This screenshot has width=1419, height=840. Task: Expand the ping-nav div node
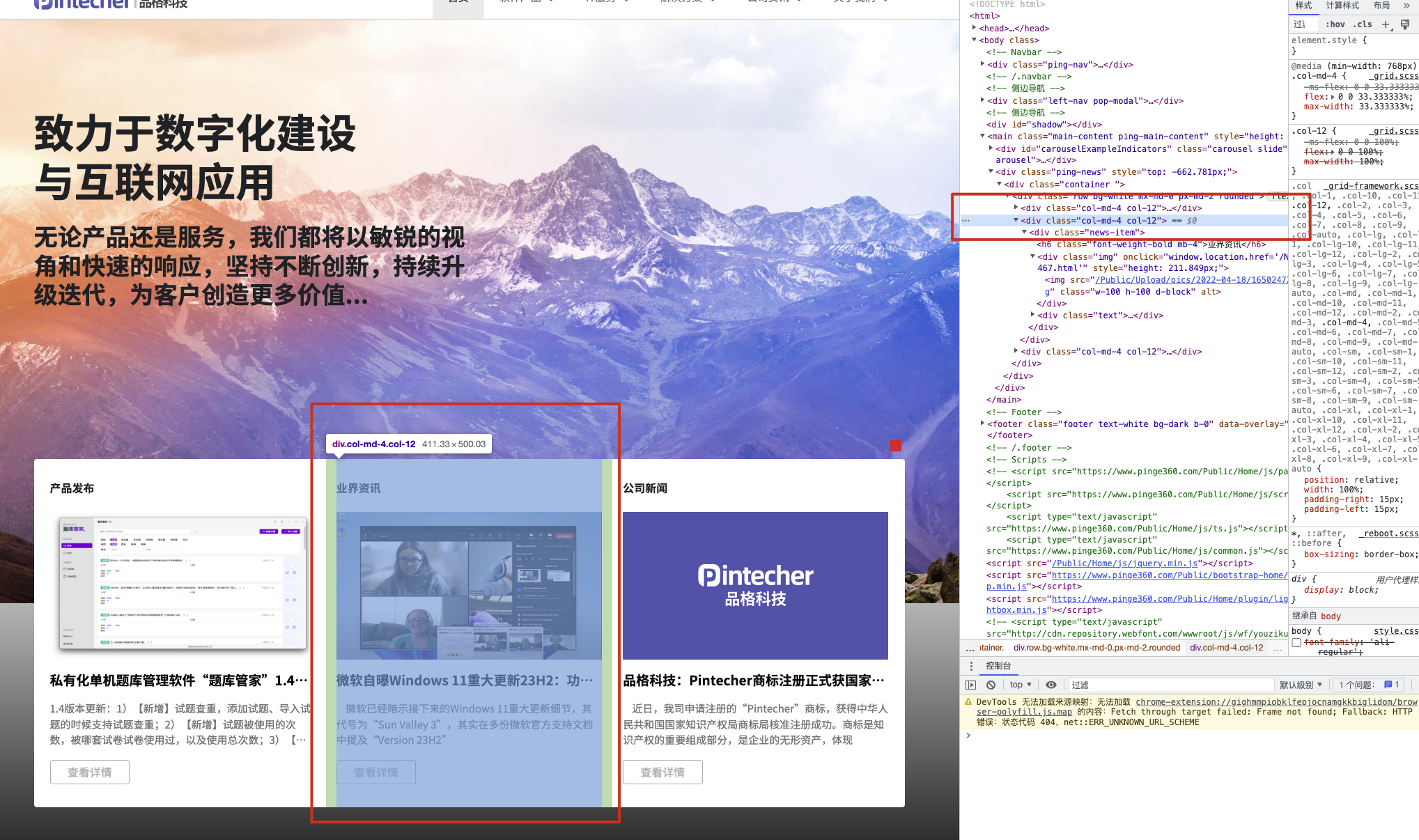point(982,64)
